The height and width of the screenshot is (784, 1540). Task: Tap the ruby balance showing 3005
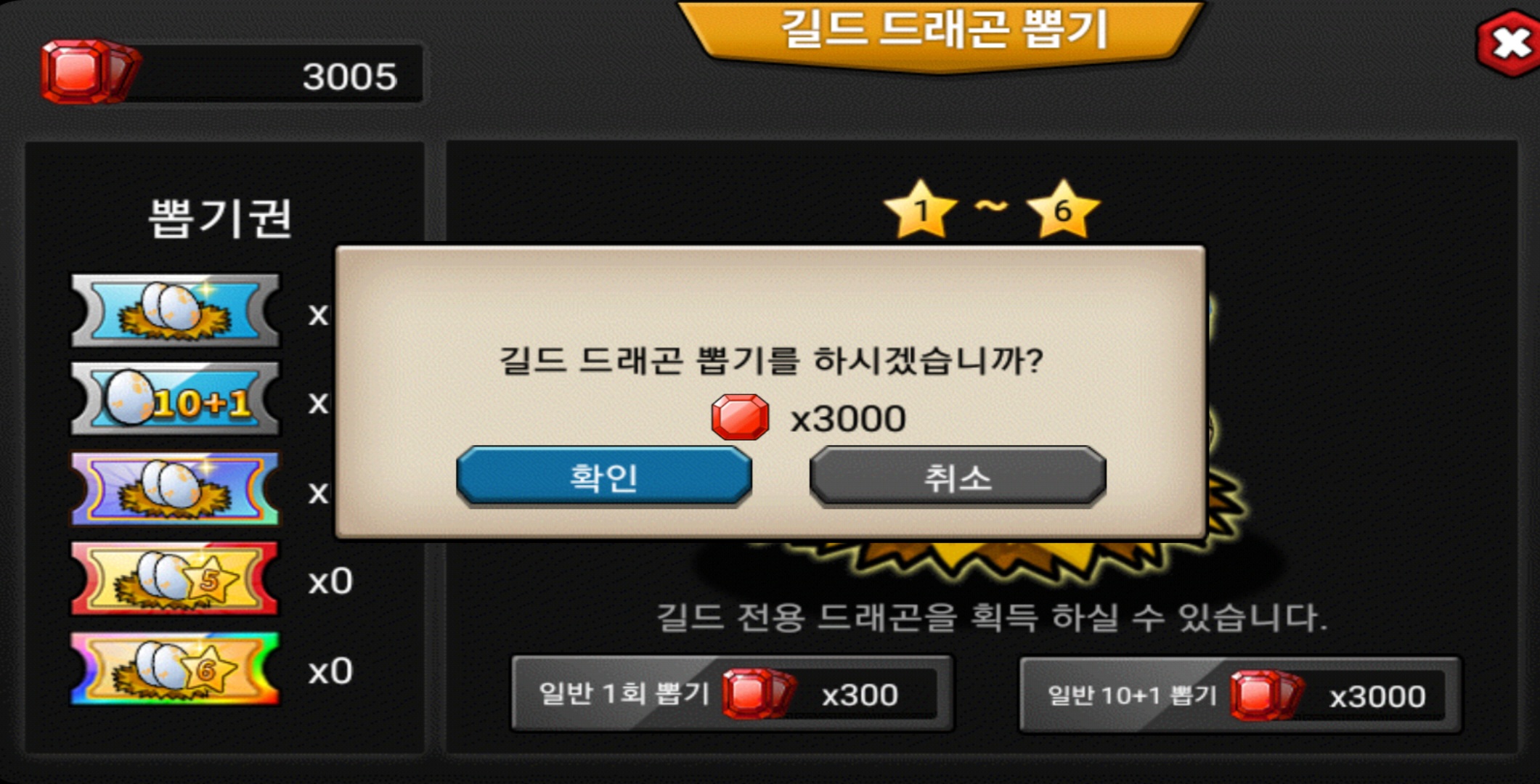pyautogui.click(x=232, y=74)
